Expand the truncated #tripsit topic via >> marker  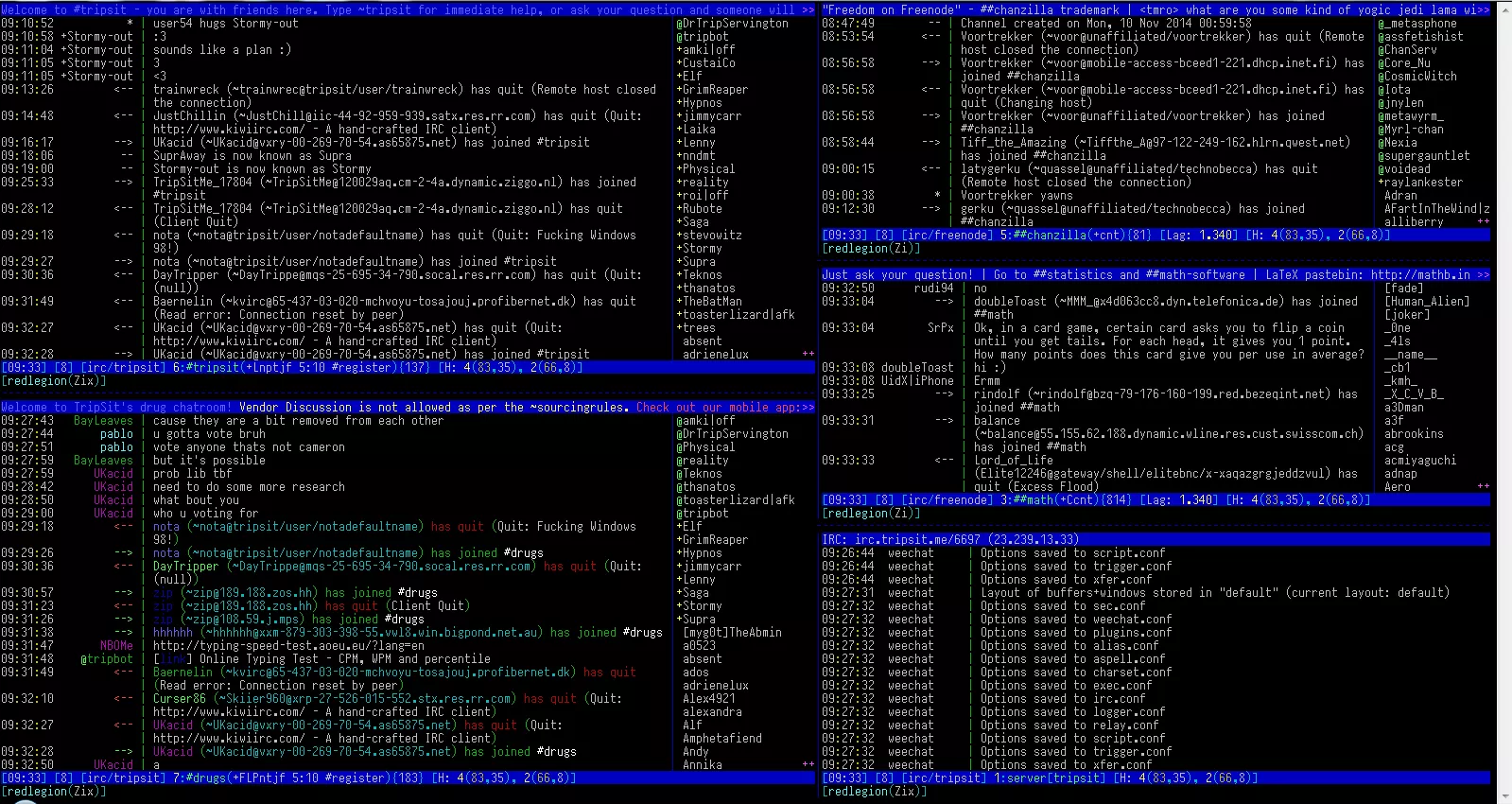[807, 10]
